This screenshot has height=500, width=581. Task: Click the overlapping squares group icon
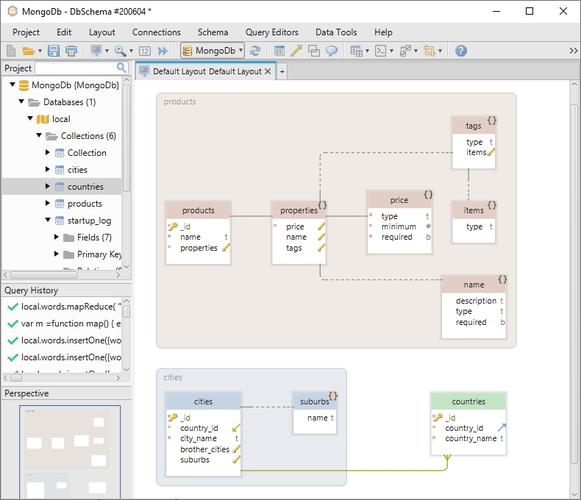(314, 51)
